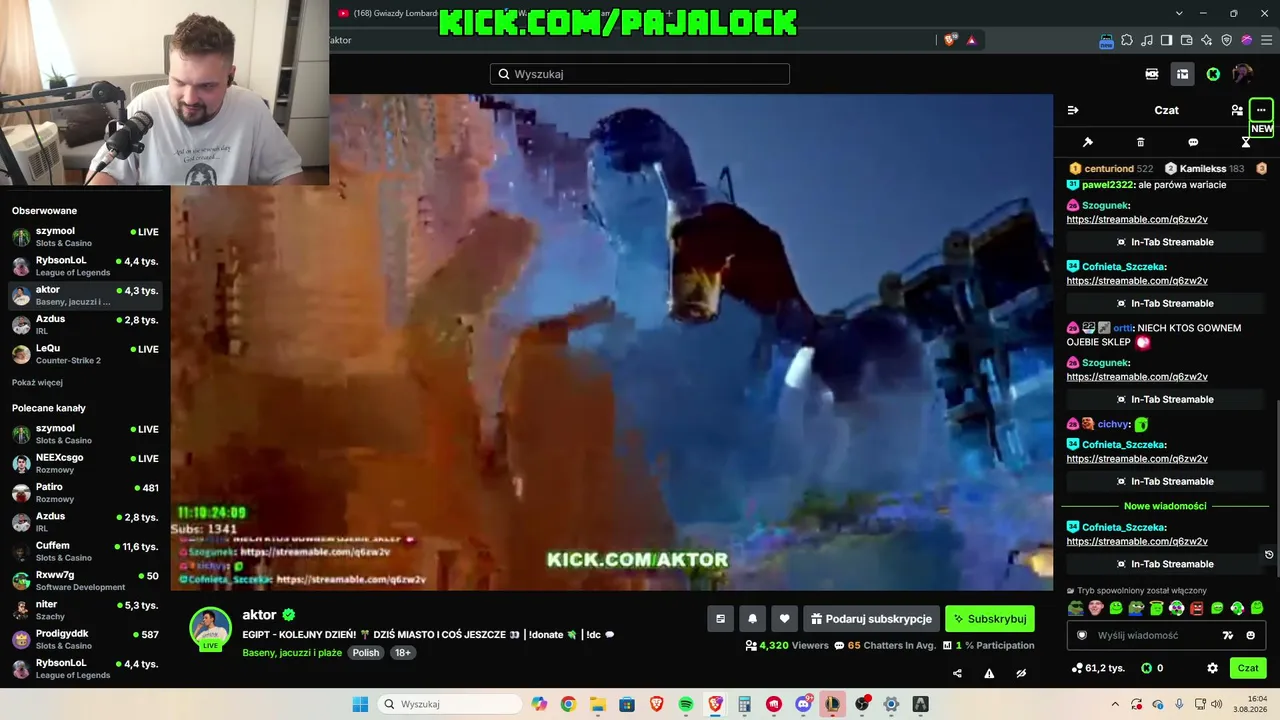This screenshot has width=1280, height=720.
Task: Open chat settings gear icon
Action: (1212, 668)
